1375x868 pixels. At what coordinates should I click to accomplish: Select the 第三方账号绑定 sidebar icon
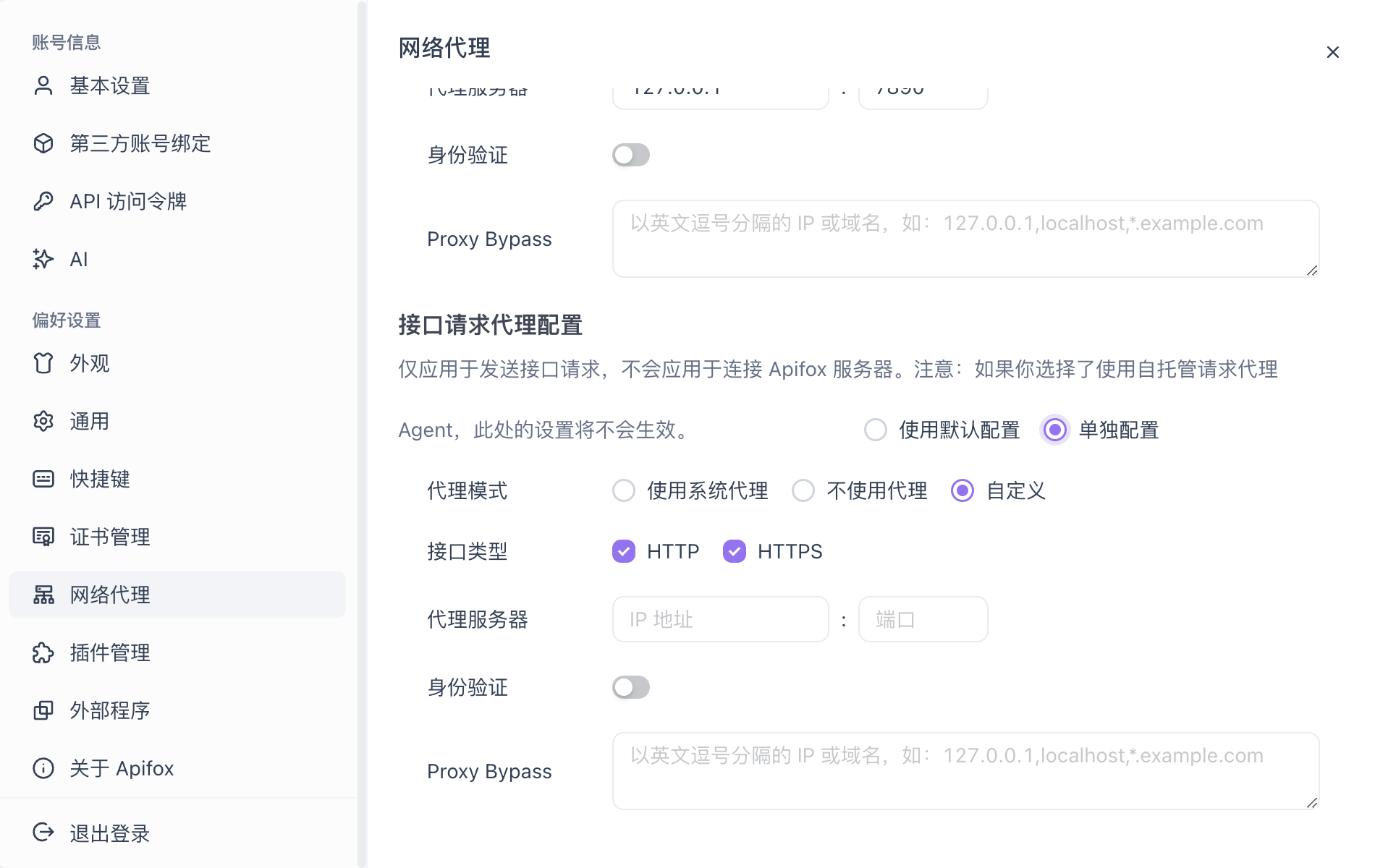coord(43,143)
